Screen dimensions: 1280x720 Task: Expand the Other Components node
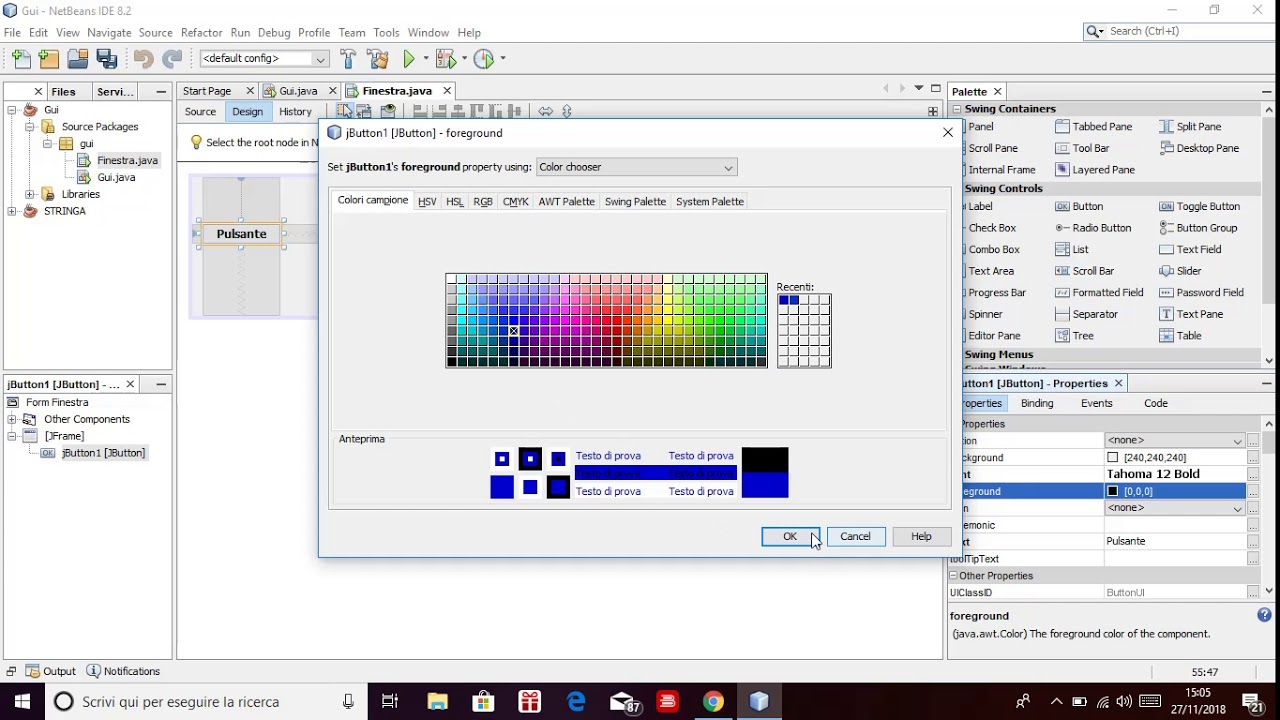coord(12,419)
